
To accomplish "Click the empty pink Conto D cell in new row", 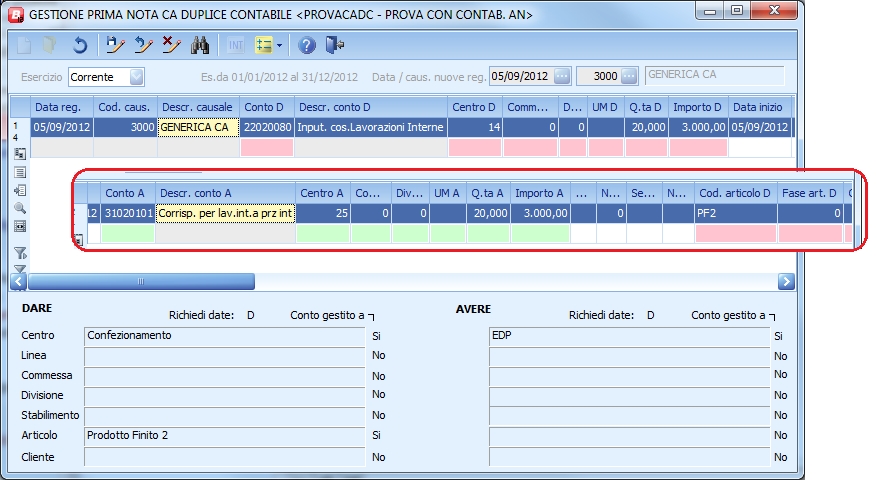I will tap(267, 148).
